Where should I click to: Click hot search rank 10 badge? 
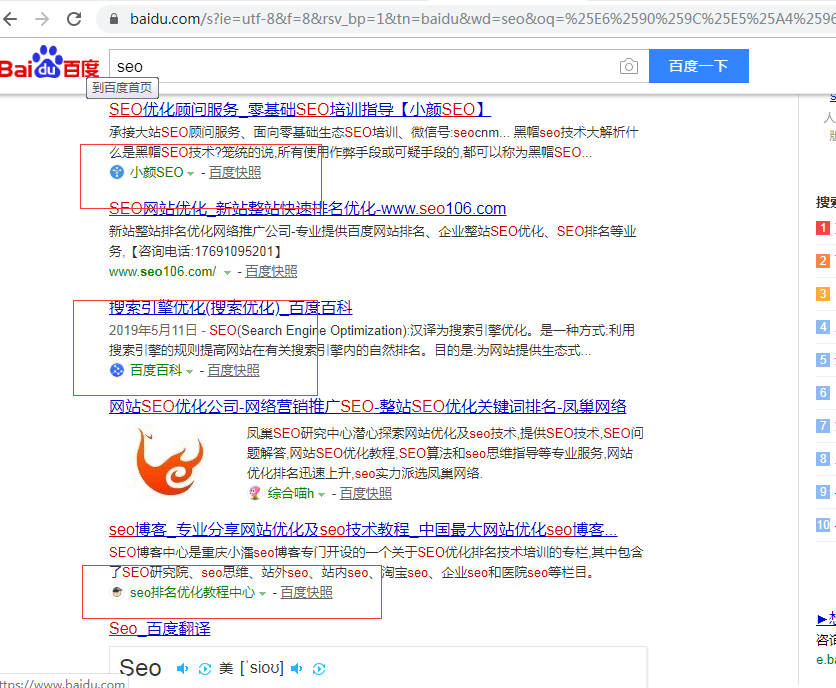823,525
